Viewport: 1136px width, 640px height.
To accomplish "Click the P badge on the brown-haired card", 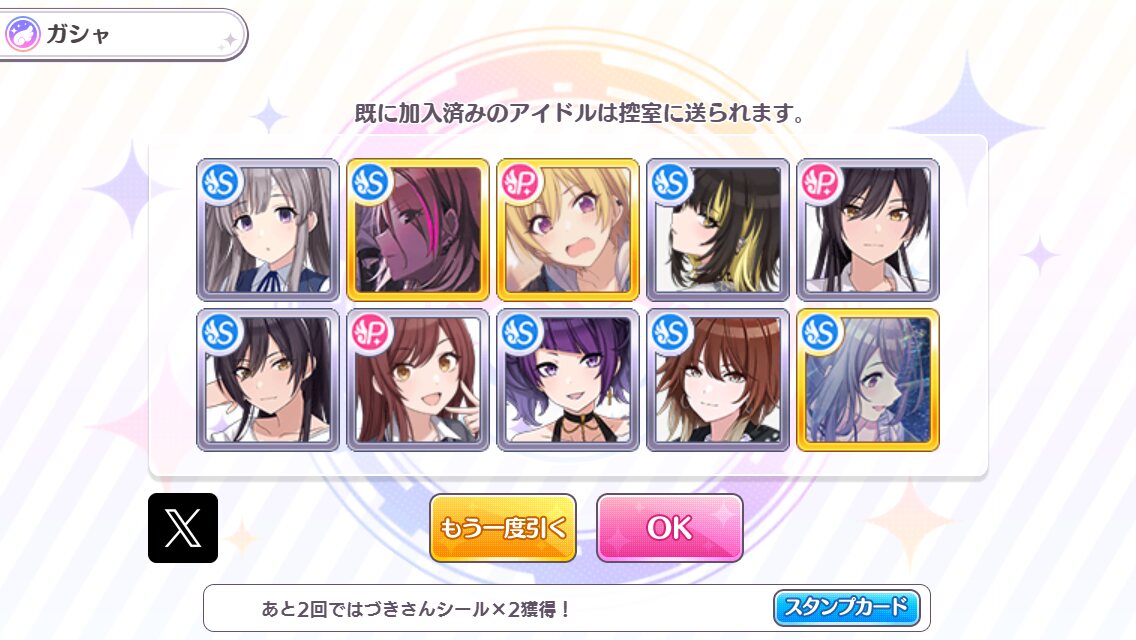I will point(371,333).
